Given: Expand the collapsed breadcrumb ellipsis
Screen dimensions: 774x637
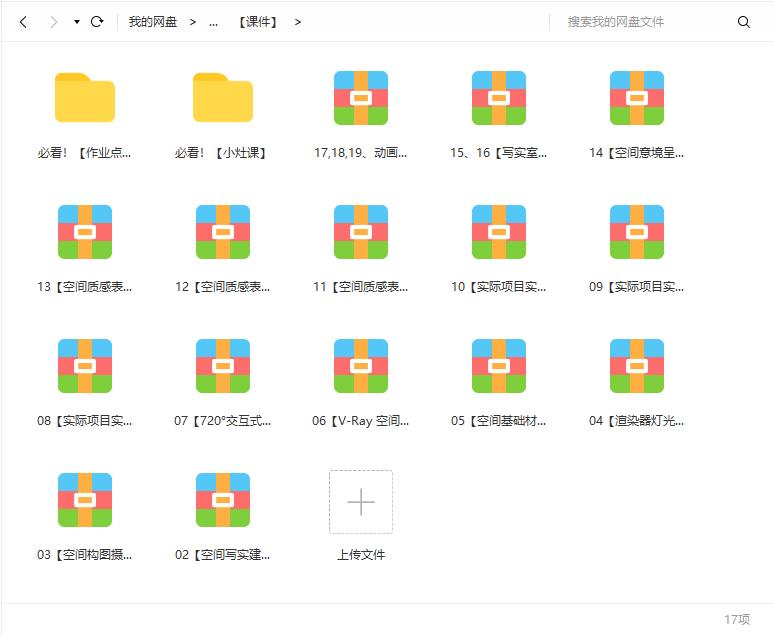Looking at the screenshot, I should (x=213, y=22).
